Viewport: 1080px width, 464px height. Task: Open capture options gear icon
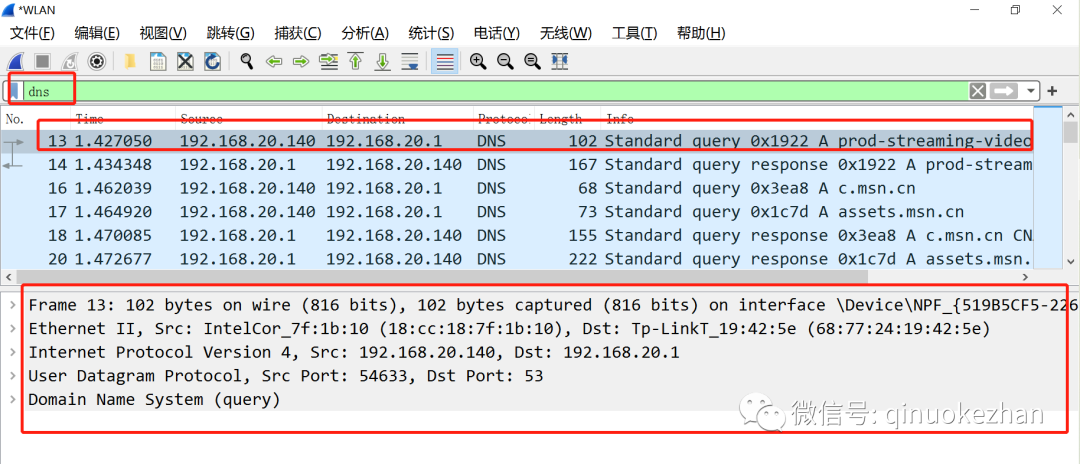(96, 61)
